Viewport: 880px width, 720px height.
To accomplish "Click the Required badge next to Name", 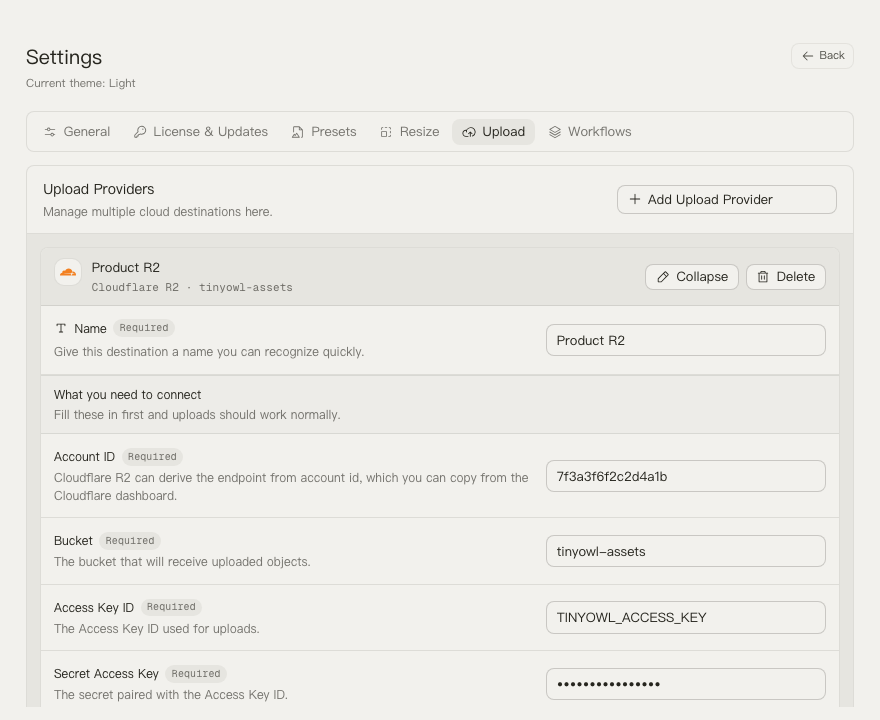I will (x=144, y=328).
